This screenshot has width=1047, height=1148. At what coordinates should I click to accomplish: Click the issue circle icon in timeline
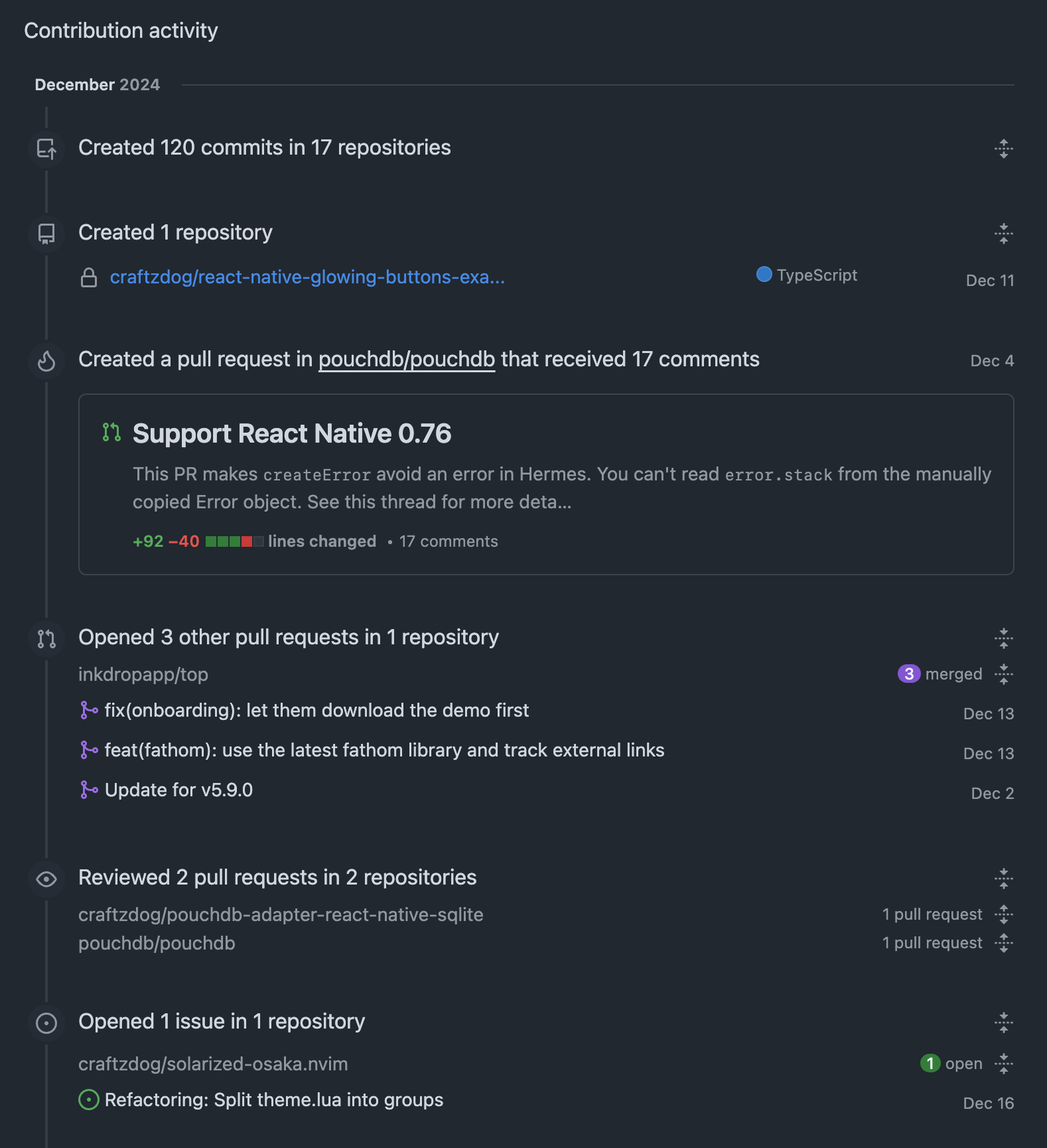pyautogui.click(x=46, y=1023)
